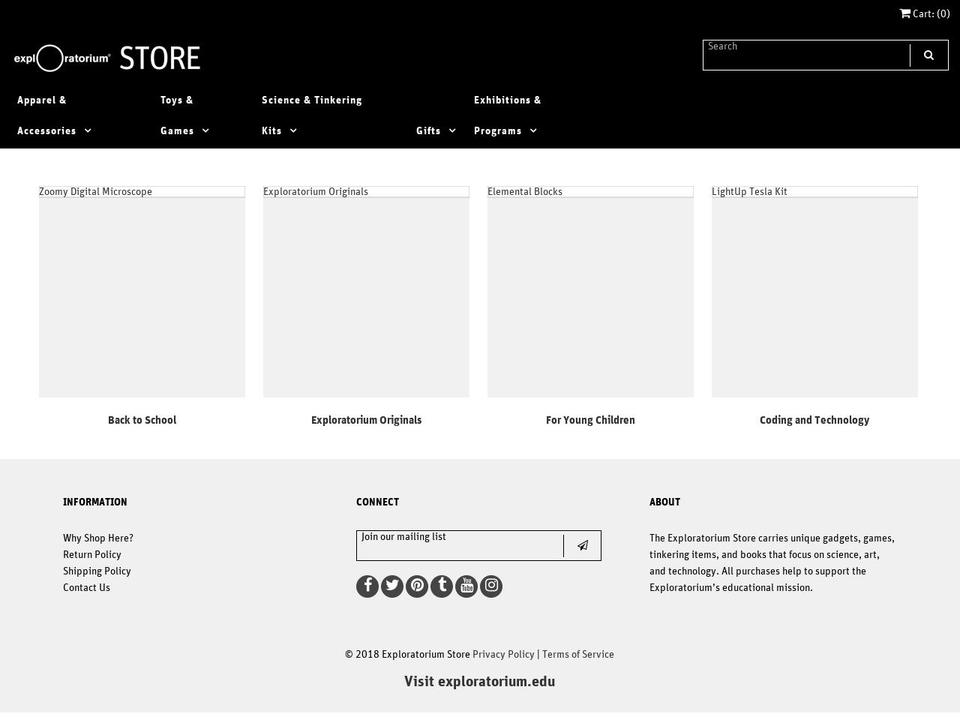Image resolution: width=960 pixels, height=720 pixels.
Task: Open the Zoomy Digital Microscope image
Action: (142, 291)
